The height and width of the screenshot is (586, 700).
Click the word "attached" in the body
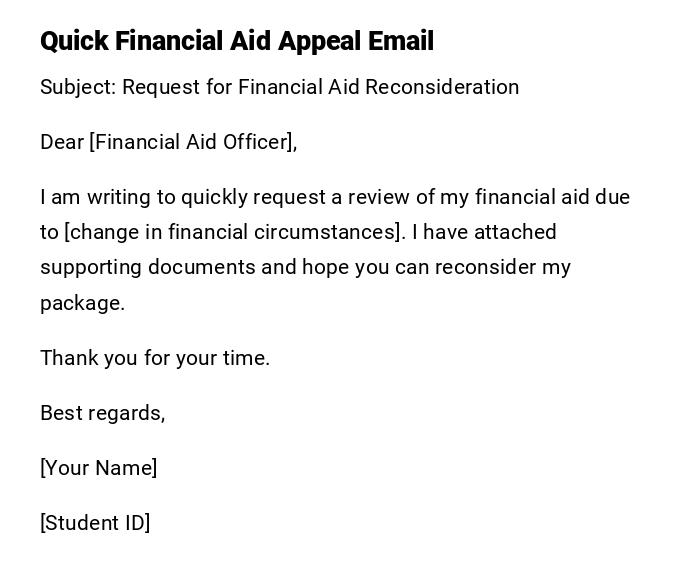[515, 232]
